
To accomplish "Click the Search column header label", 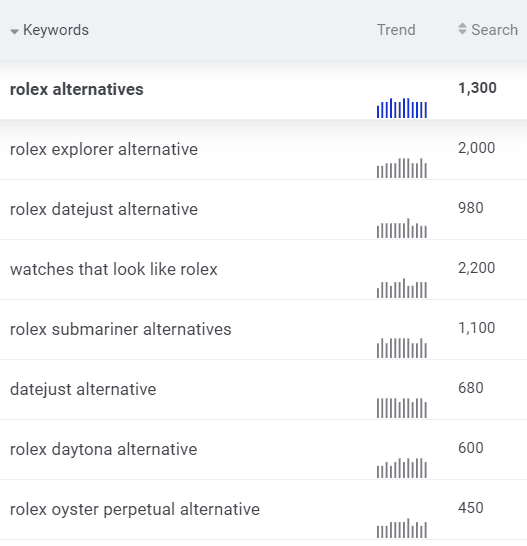I will (x=494, y=30).
